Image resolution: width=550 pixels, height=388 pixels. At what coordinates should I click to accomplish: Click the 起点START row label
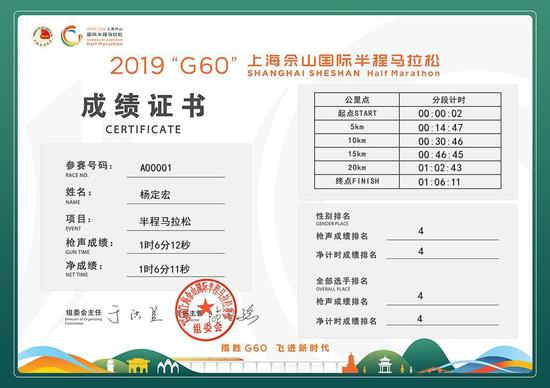(357, 113)
